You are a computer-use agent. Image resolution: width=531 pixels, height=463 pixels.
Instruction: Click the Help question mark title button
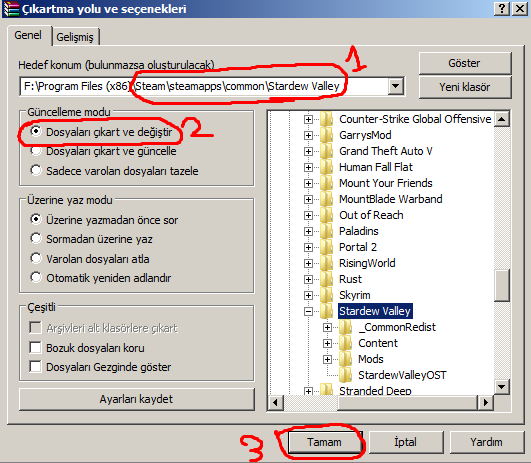[x=502, y=8]
